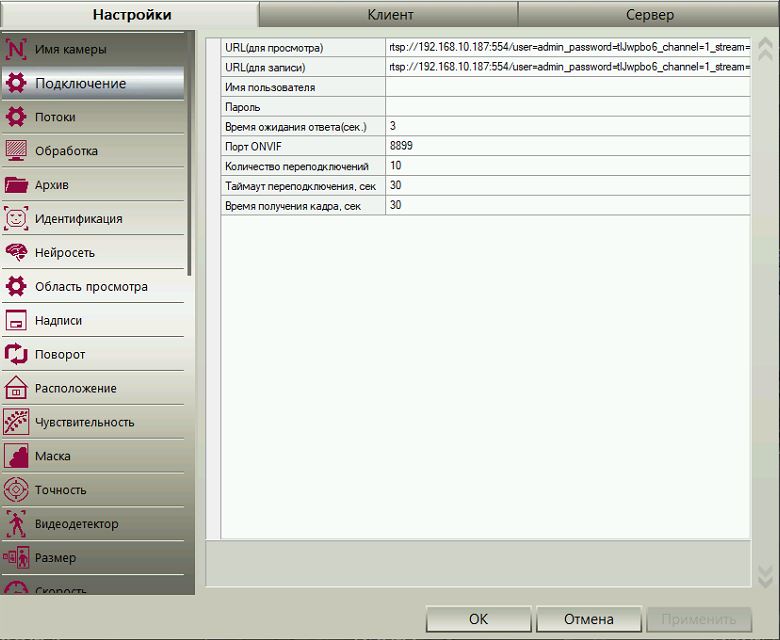Select 'Таймаут переподключения, сек' label
The image size is (780, 640).
[300, 186]
